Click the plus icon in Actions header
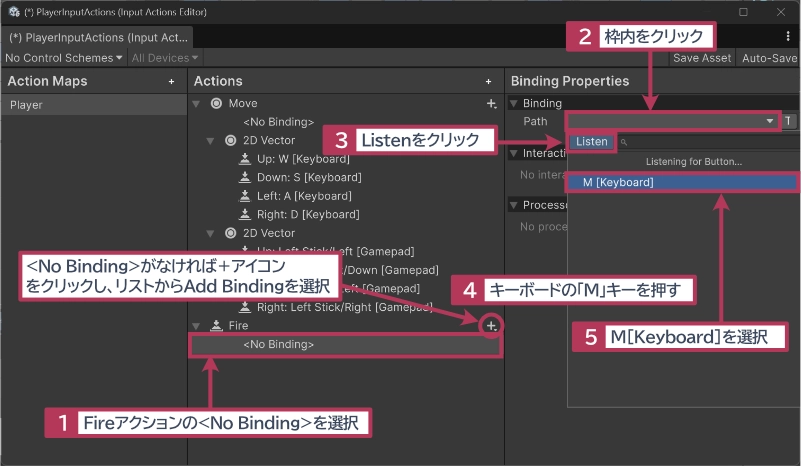Screen dimensions: 801x466 click(488, 81)
